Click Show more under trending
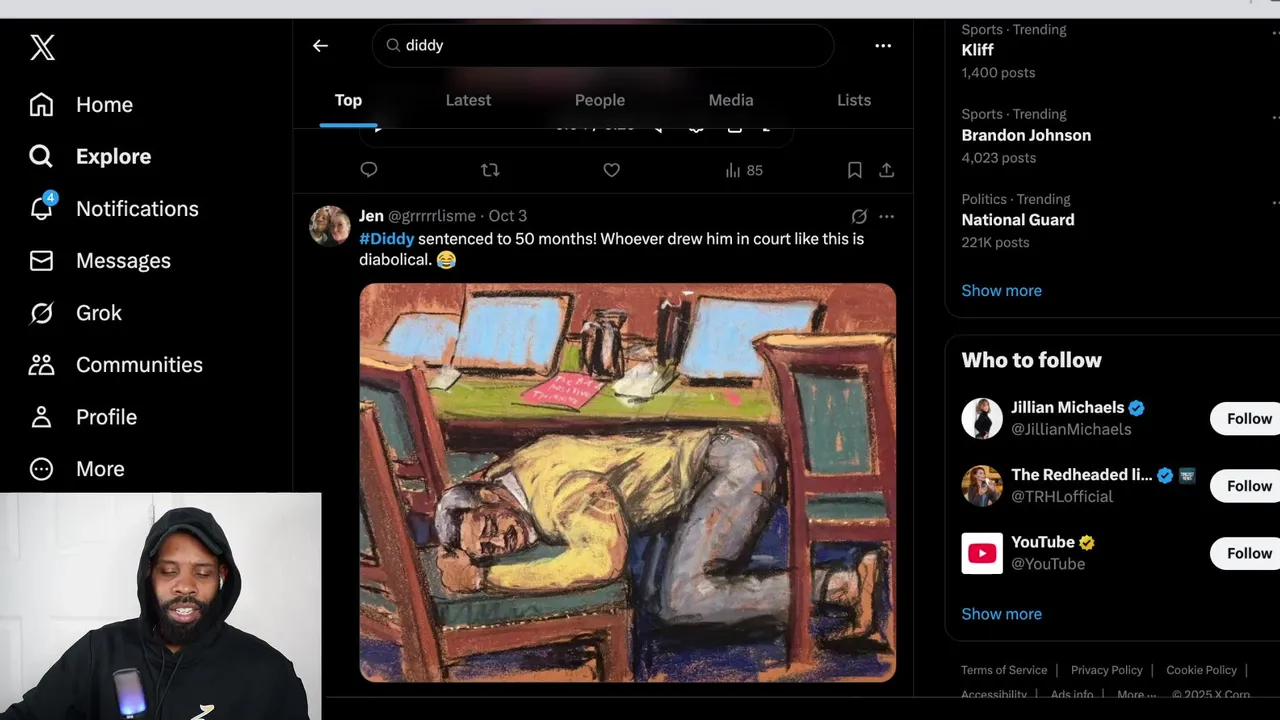1280x720 pixels. (x=1001, y=290)
